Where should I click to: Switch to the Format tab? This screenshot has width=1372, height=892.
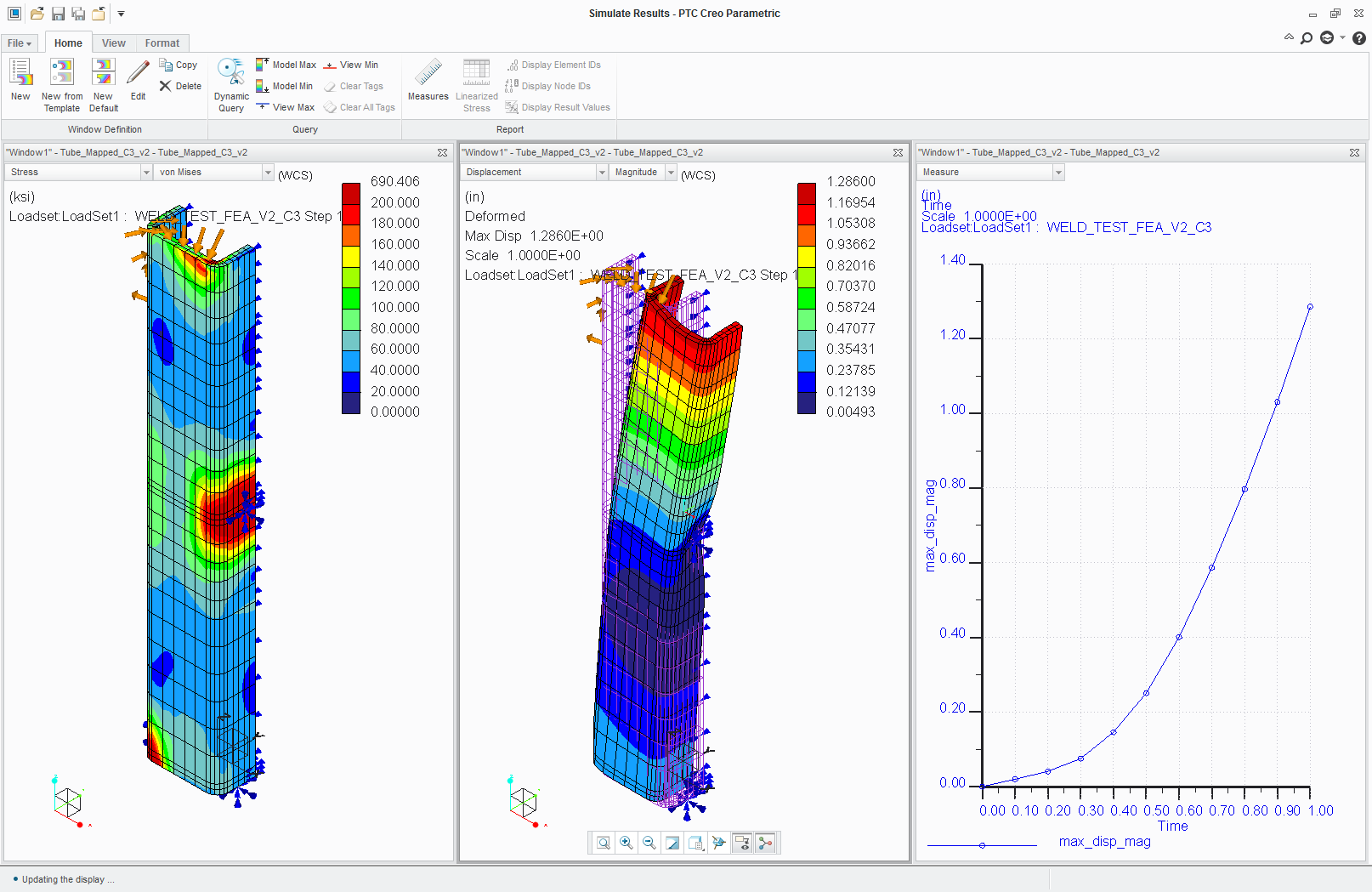tap(162, 43)
